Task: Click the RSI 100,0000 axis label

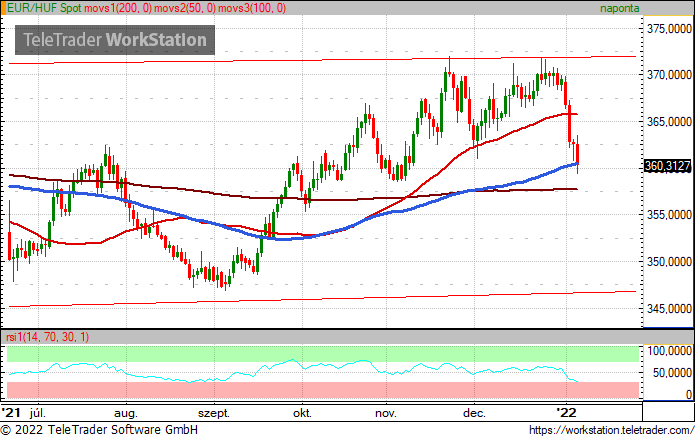Action: 669,351
